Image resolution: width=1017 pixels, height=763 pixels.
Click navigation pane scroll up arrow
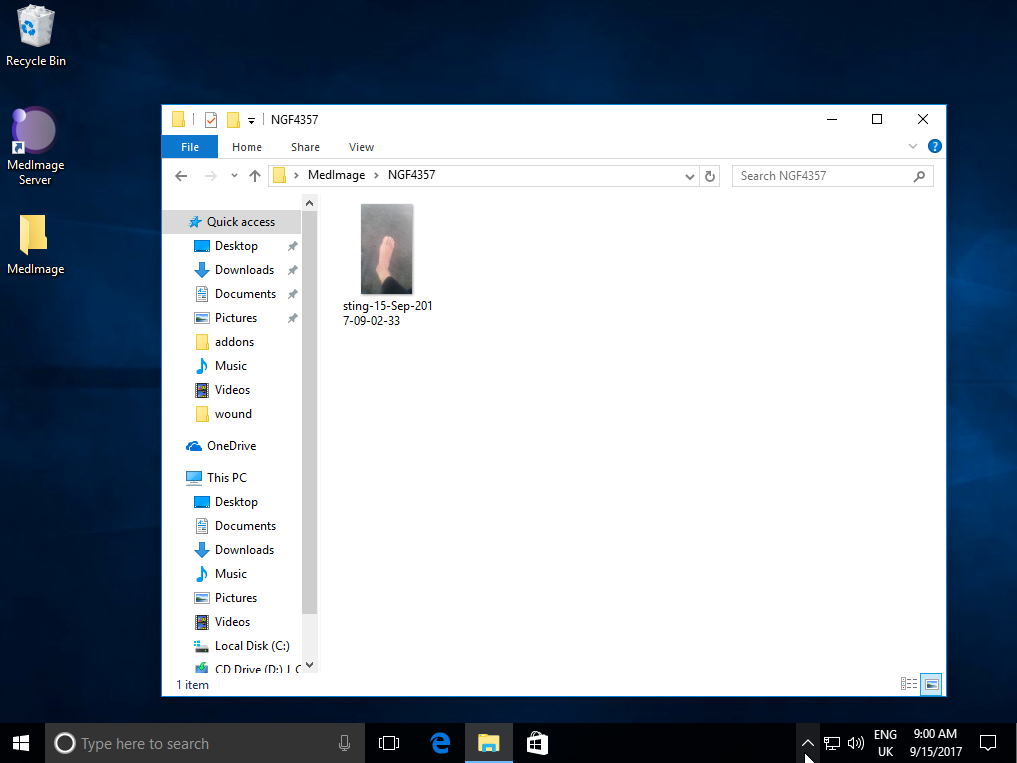coord(309,204)
